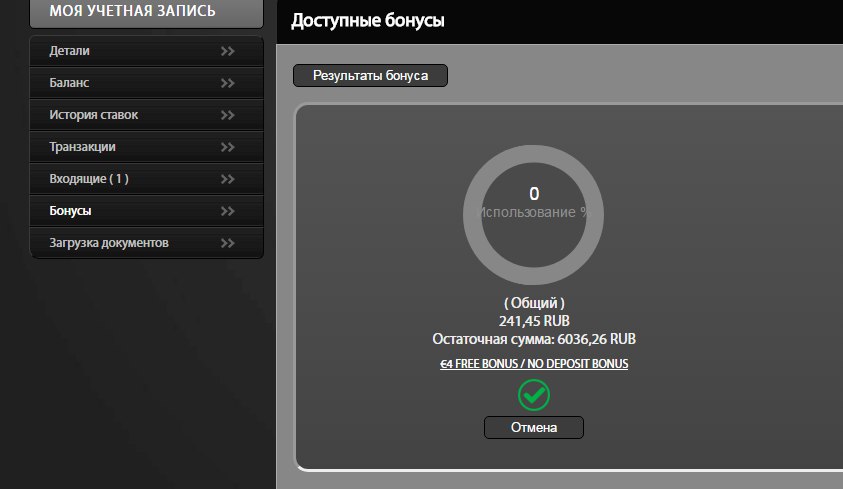This screenshot has height=489, width=843.
Task: Open the Транзакции menu item
Action: pos(146,147)
